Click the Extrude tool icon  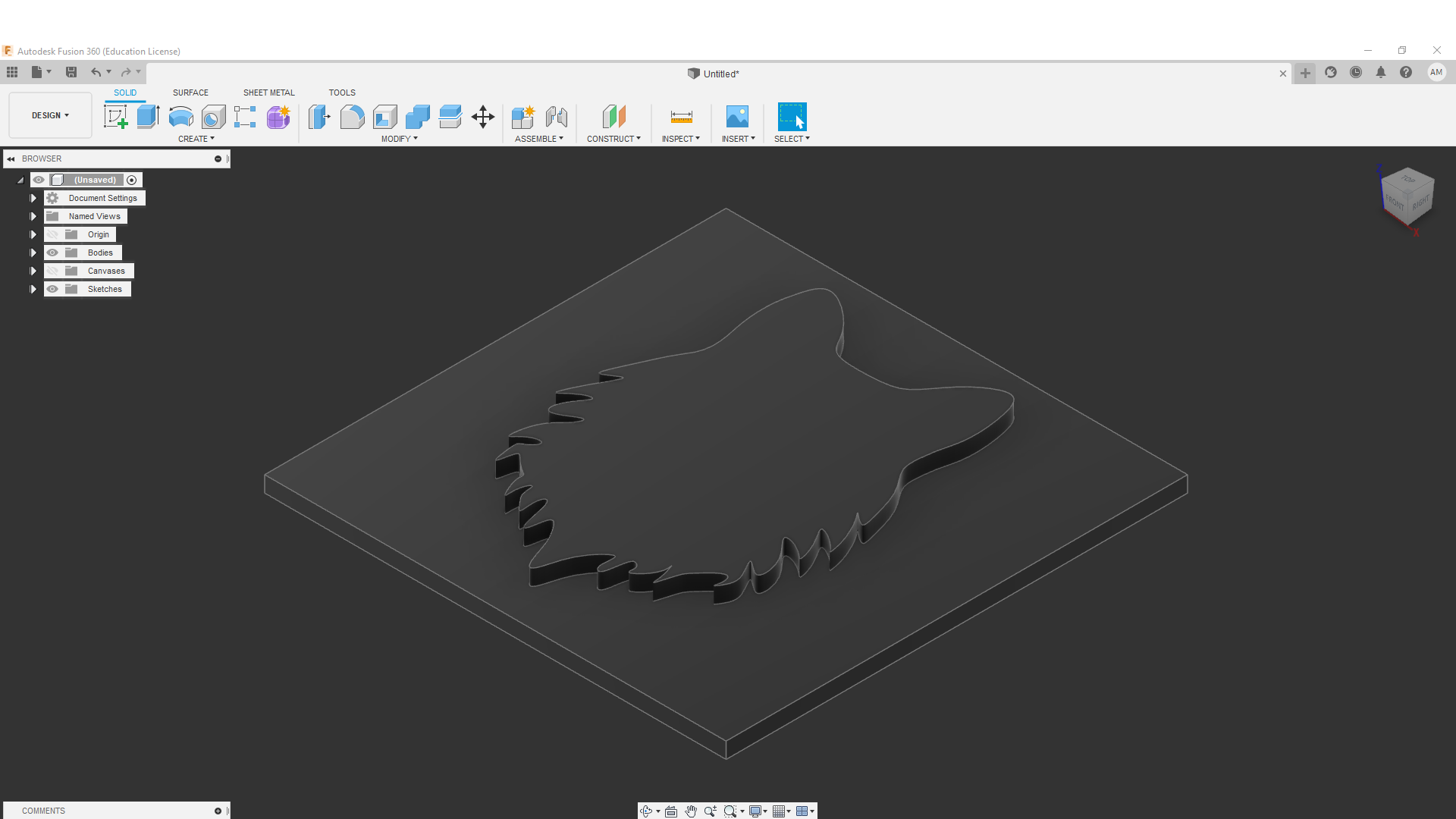pos(148,117)
